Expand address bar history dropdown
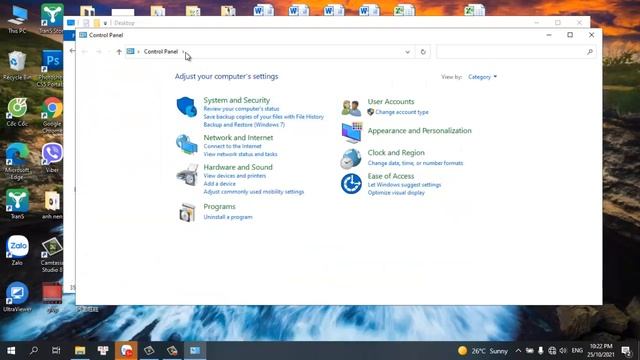The height and width of the screenshot is (360, 640). 407,52
